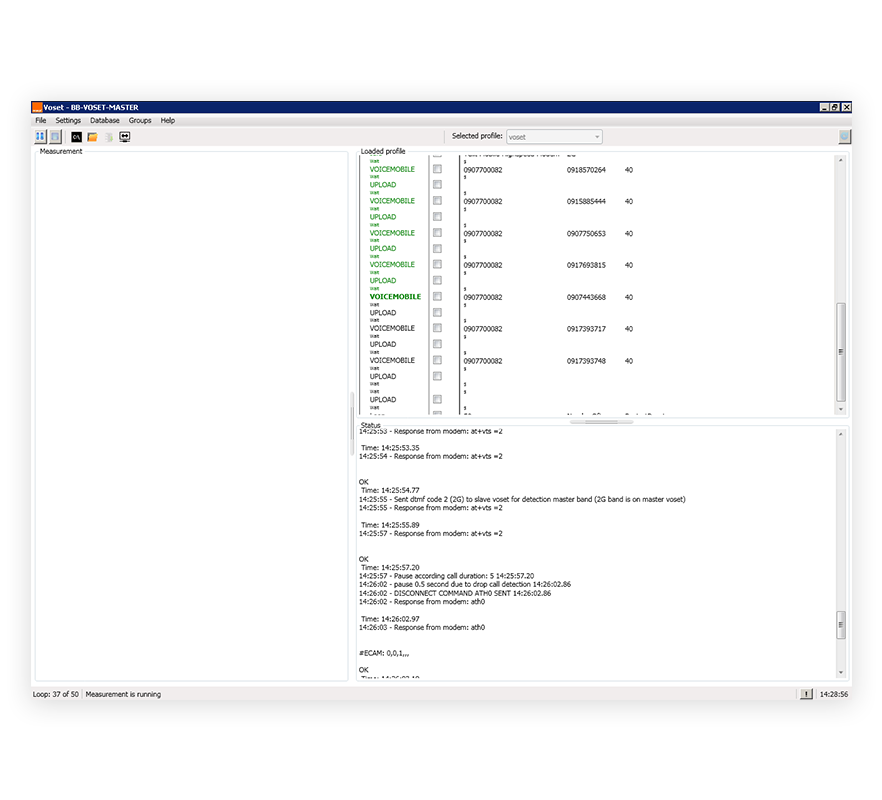Click destination number 0917693815
The image size is (882, 800).
(586, 265)
